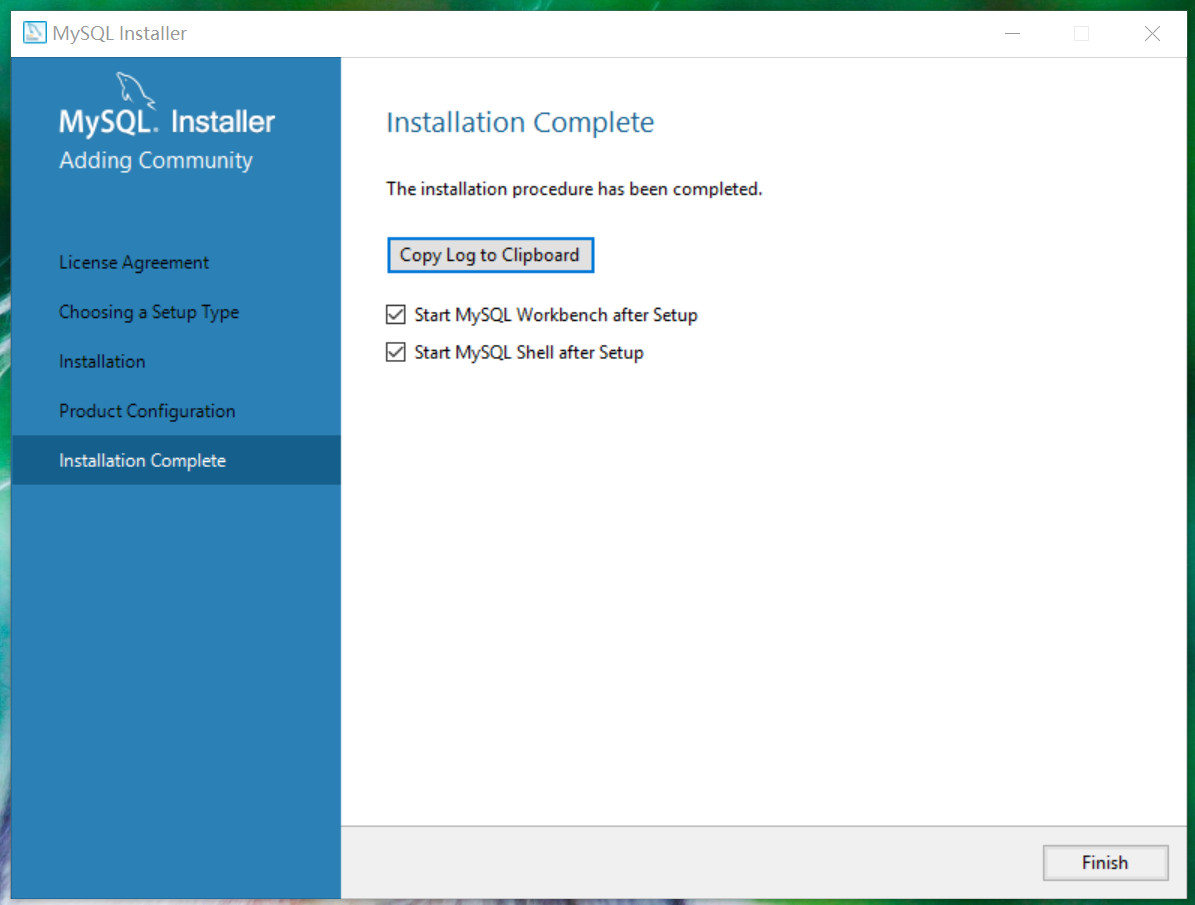Uncheck Start MySQL Workbench after Setup

pos(396,315)
